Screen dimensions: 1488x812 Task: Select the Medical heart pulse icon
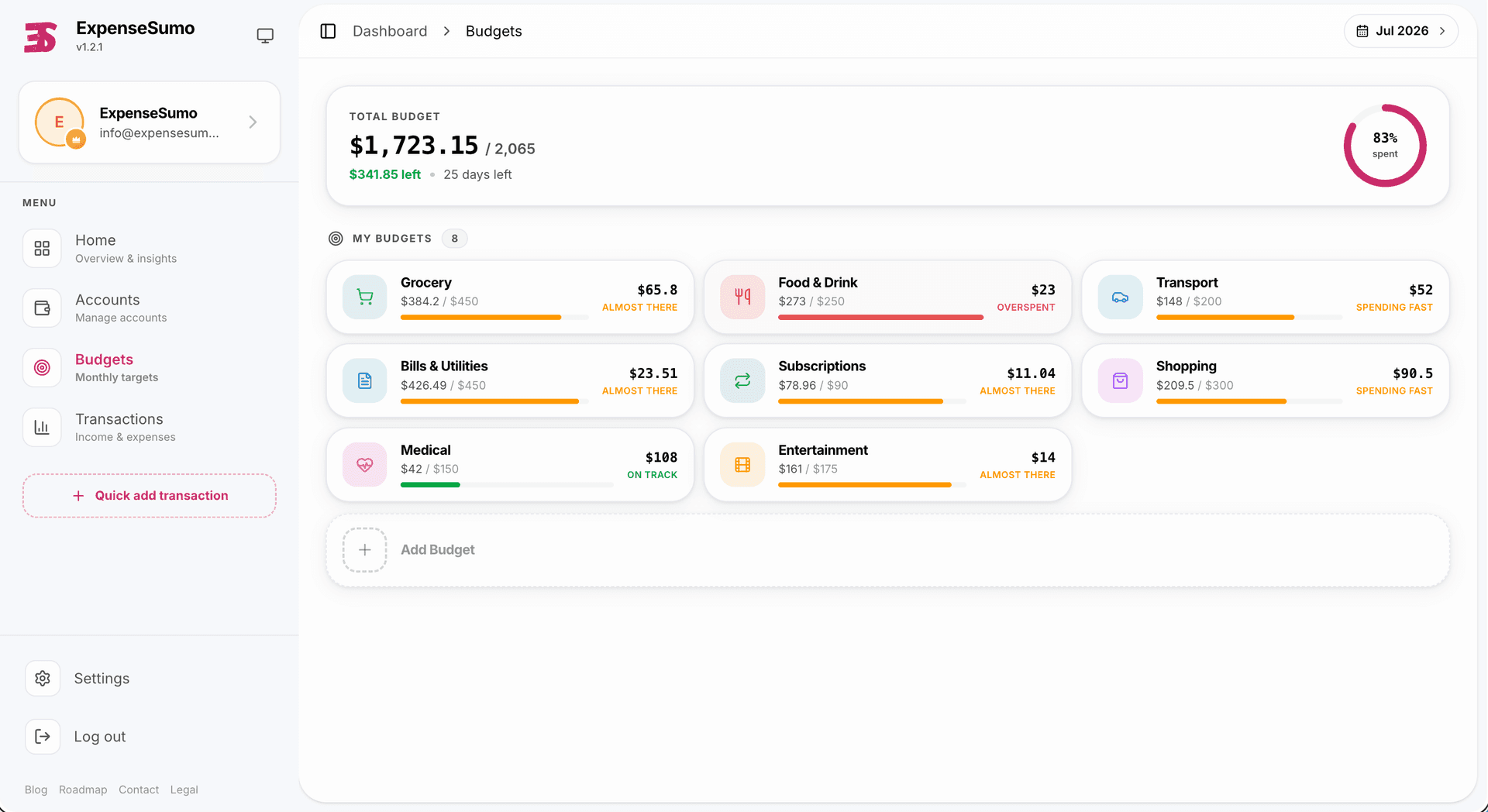pyautogui.click(x=364, y=464)
